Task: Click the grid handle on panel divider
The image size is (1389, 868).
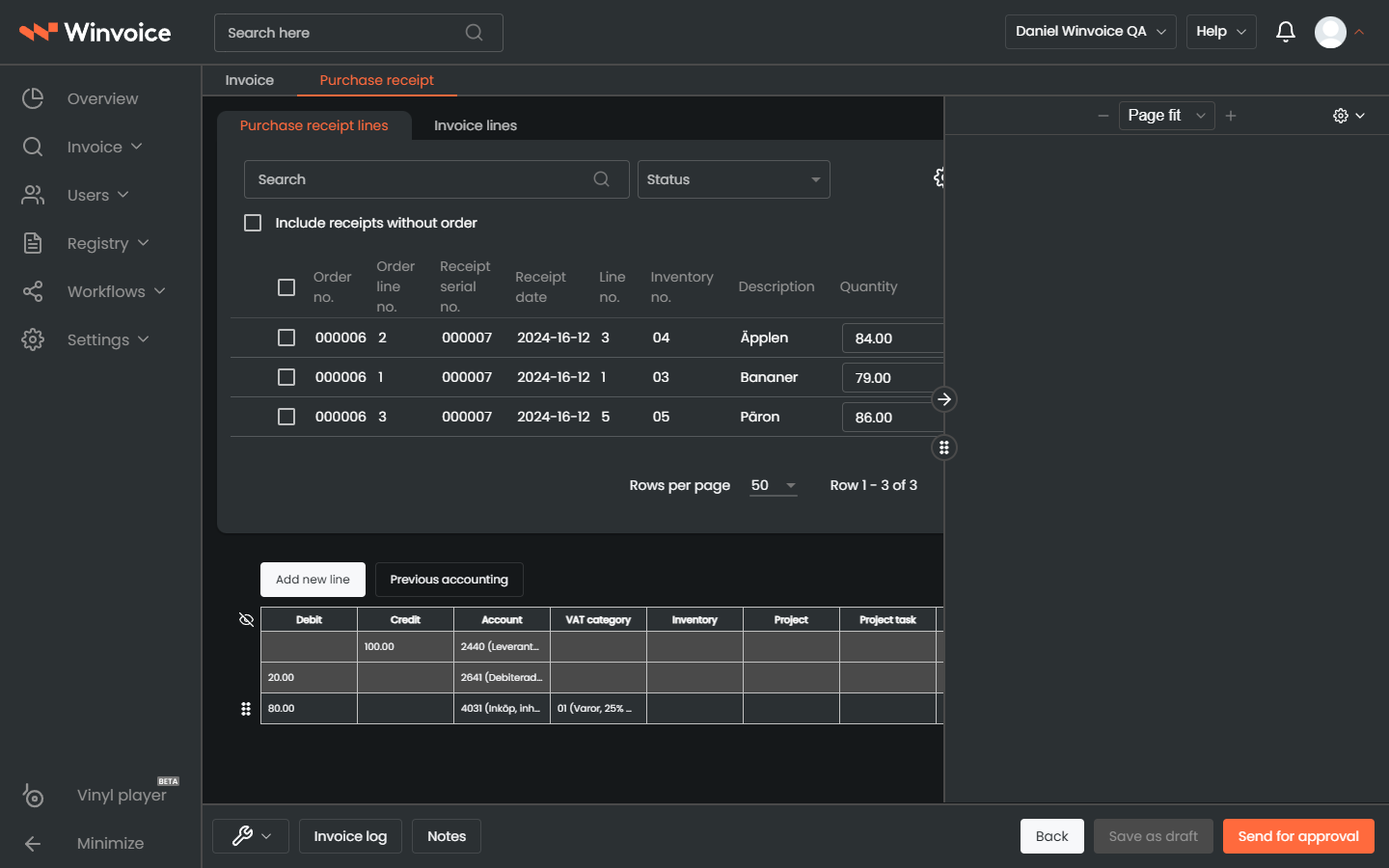Action: coord(944,448)
